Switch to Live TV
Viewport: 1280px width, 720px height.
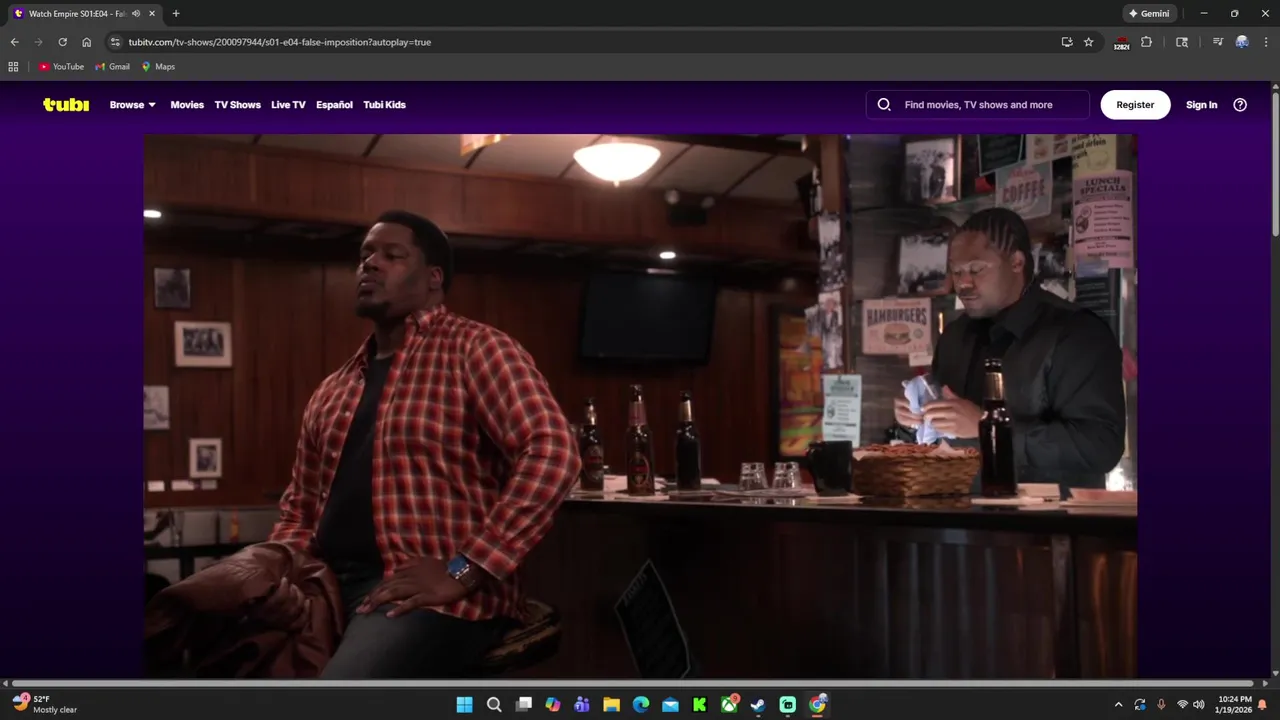point(288,104)
